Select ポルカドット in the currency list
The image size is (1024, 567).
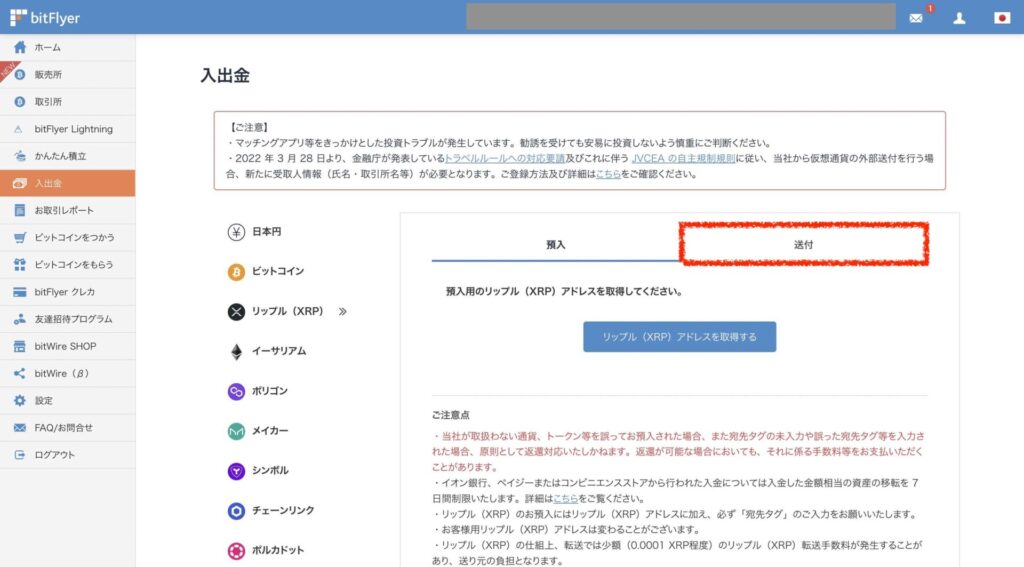pyautogui.click(x=278, y=551)
